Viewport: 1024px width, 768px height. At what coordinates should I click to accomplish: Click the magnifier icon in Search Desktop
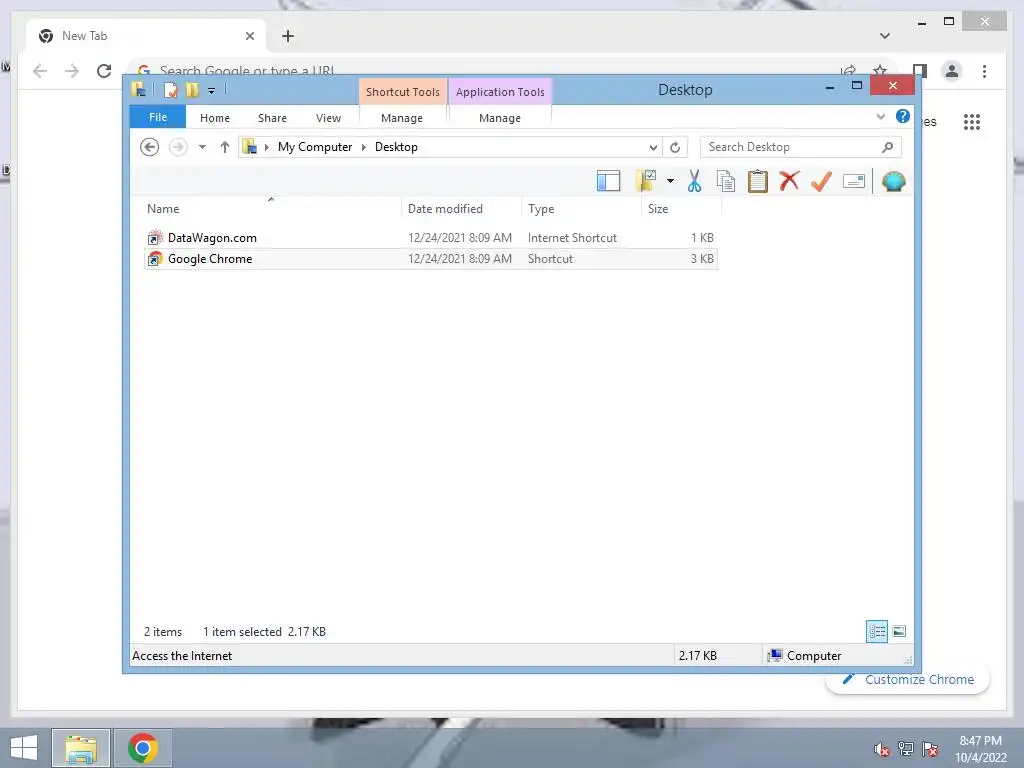(887, 147)
